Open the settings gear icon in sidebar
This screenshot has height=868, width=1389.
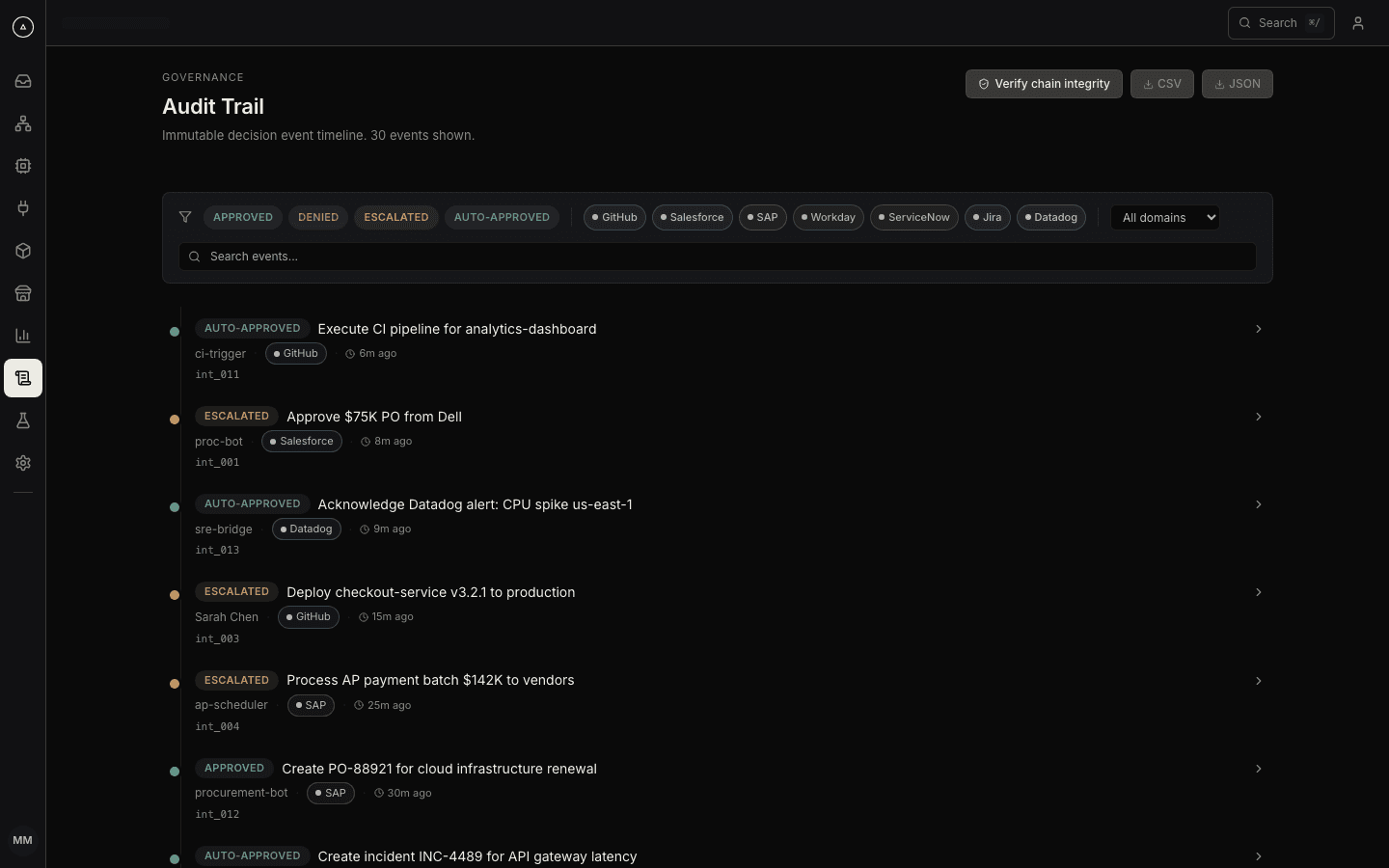click(x=23, y=463)
